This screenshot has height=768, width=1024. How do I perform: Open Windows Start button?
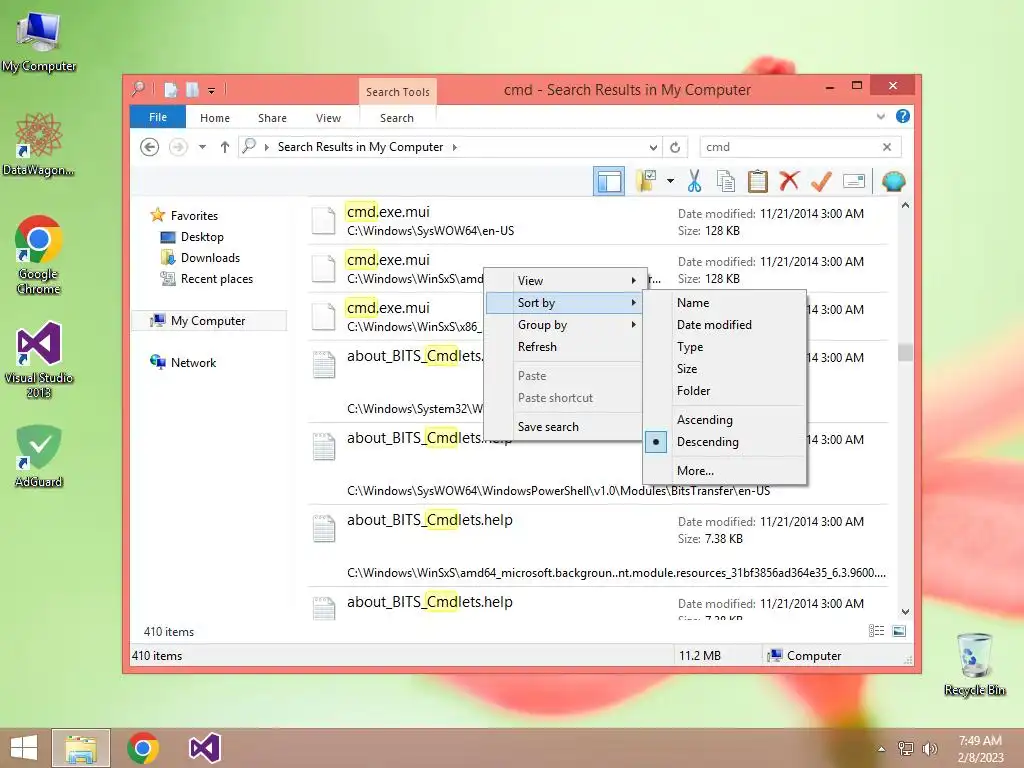(x=24, y=748)
